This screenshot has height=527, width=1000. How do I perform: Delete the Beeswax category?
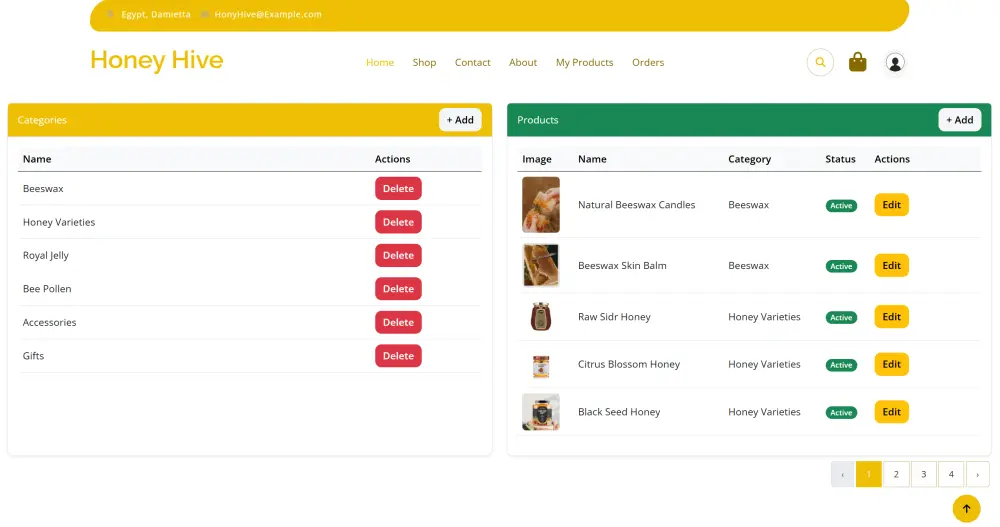click(x=398, y=189)
